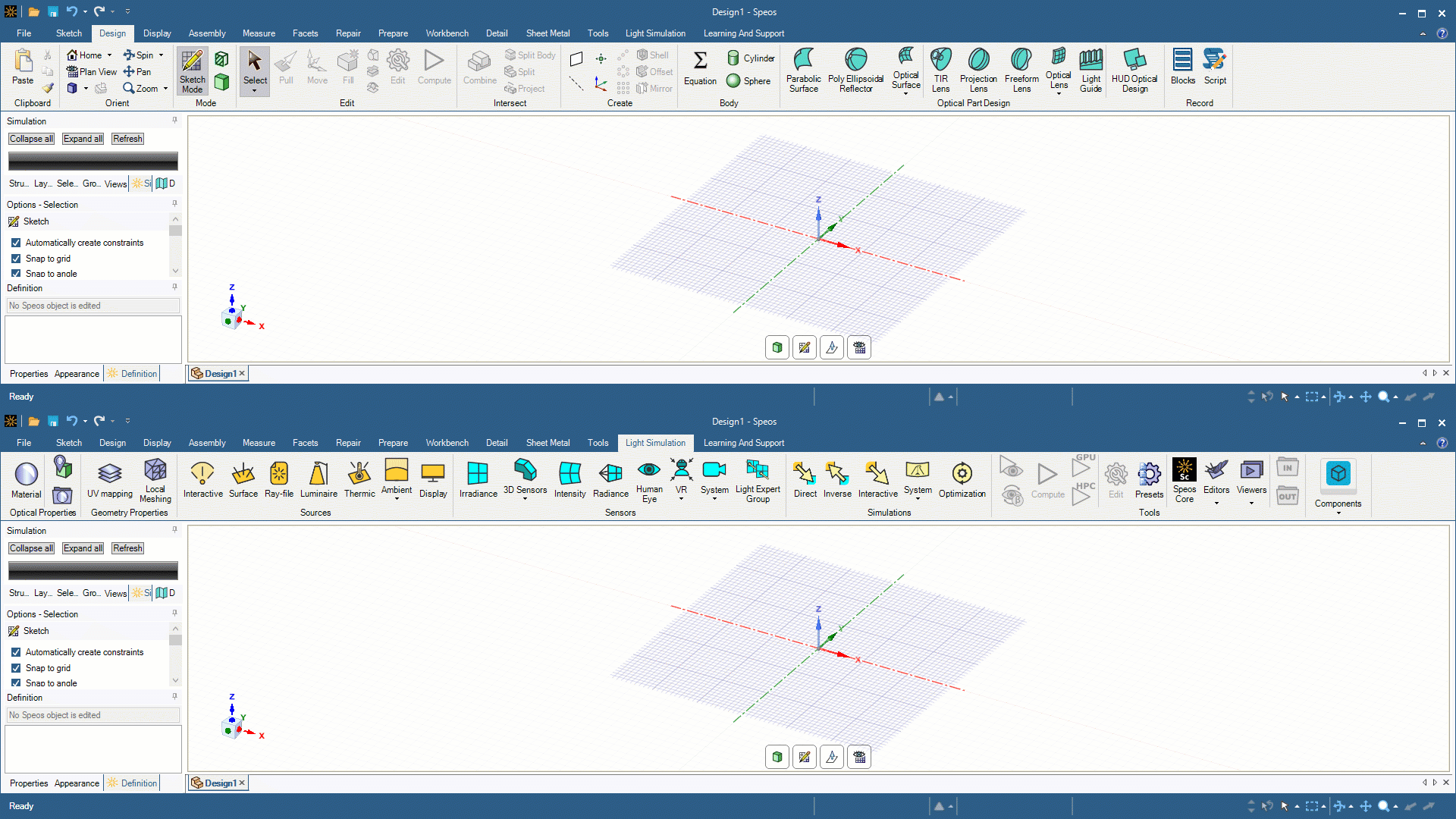Image resolution: width=1456 pixels, height=819 pixels.
Task: Enable Snap to angle option
Action: click(x=15, y=273)
